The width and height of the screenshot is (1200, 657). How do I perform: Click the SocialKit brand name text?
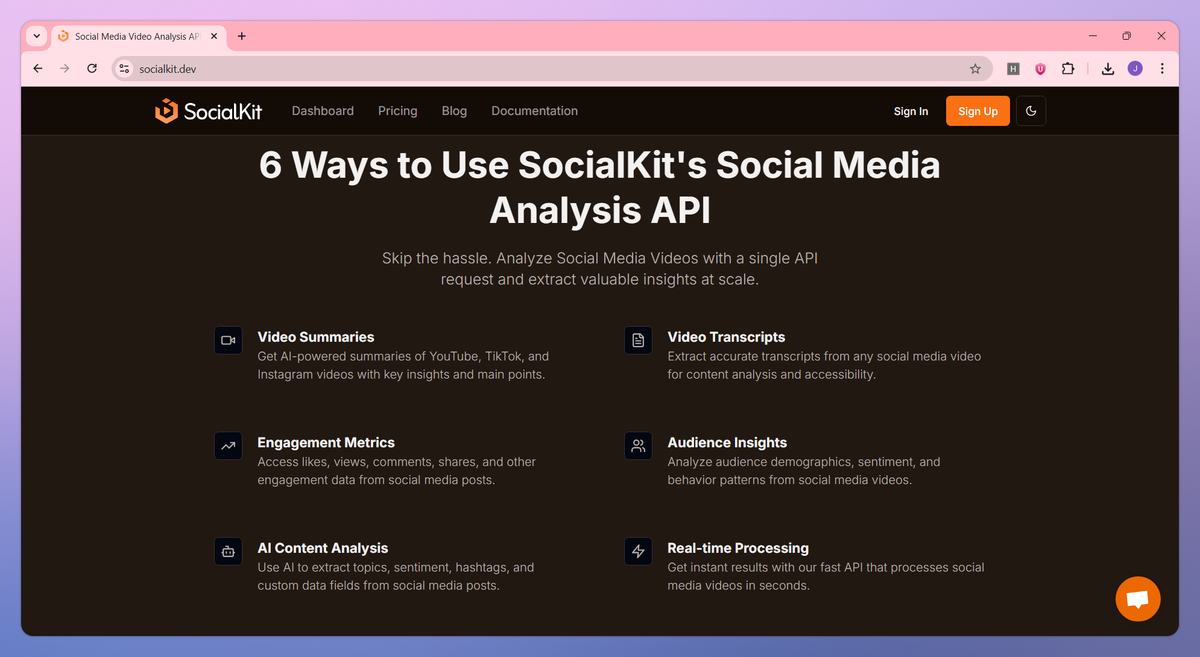pyautogui.click(x=223, y=111)
